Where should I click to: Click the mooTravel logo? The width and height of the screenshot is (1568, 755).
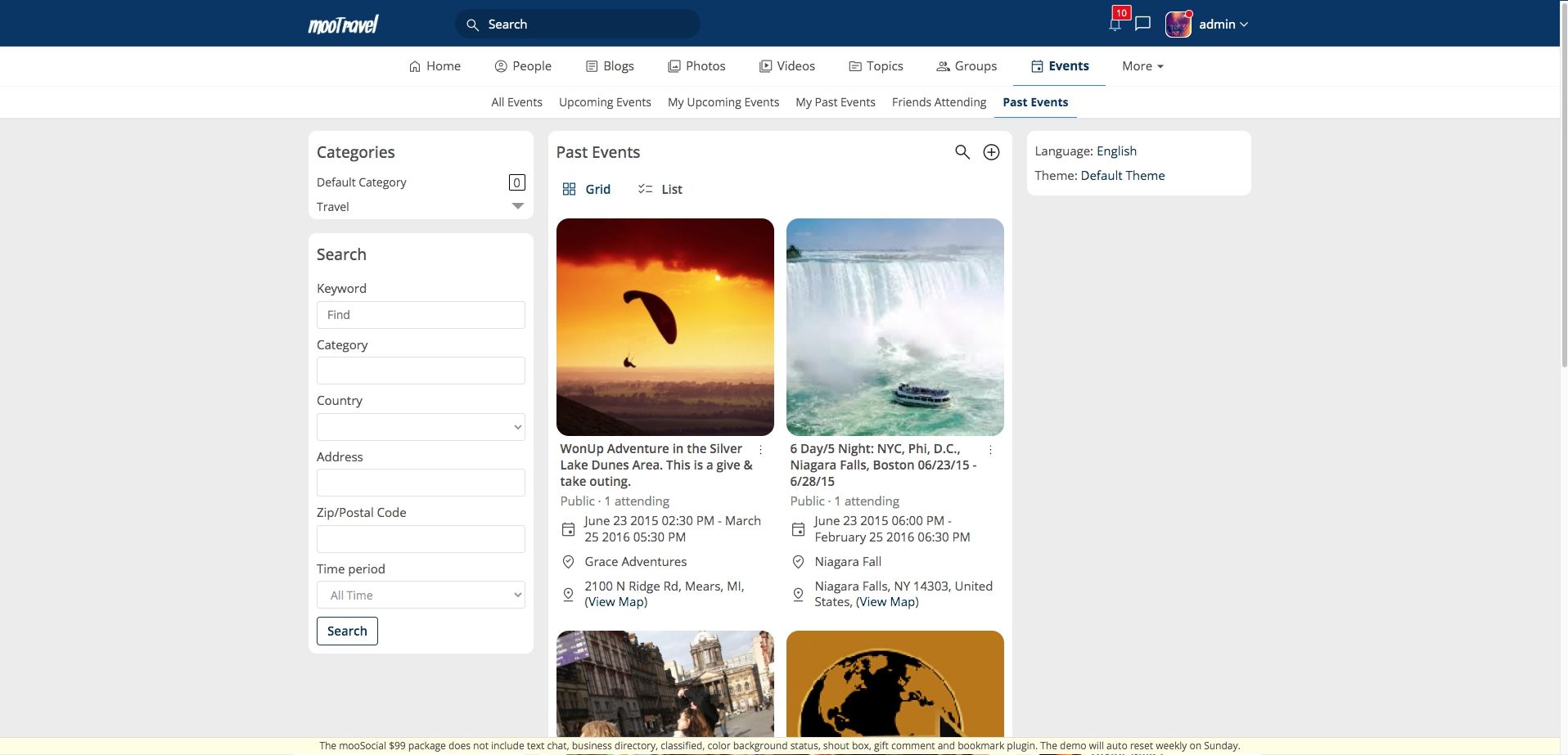click(343, 25)
